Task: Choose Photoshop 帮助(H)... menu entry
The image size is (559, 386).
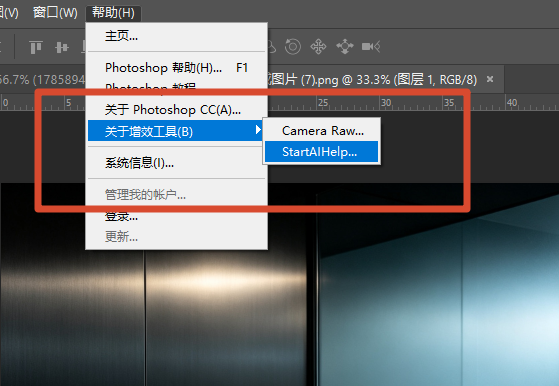Action: (176, 68)
